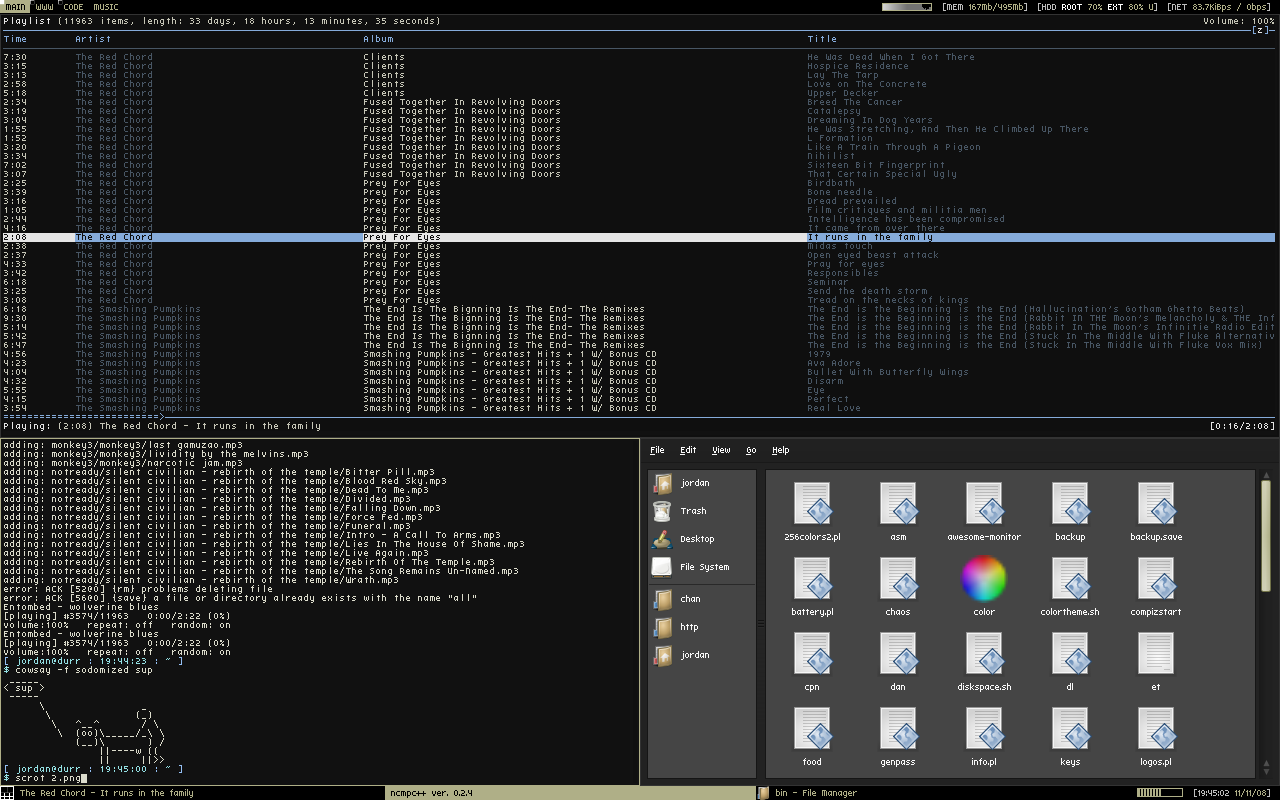Image resolution: width=1280 pixels, height=800 pixels.
Task: Open the diskspace.sh file icon
Action: [984, 654]
